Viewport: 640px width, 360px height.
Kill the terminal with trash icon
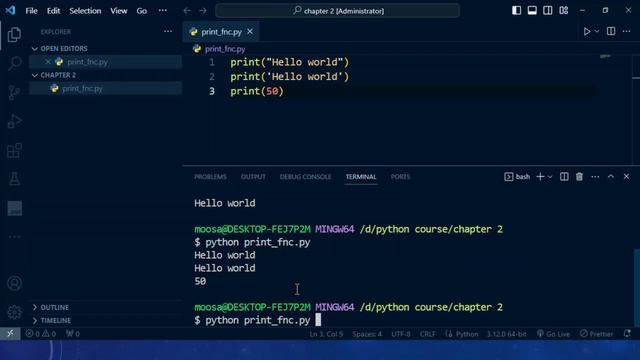click(x=579, y=177)
